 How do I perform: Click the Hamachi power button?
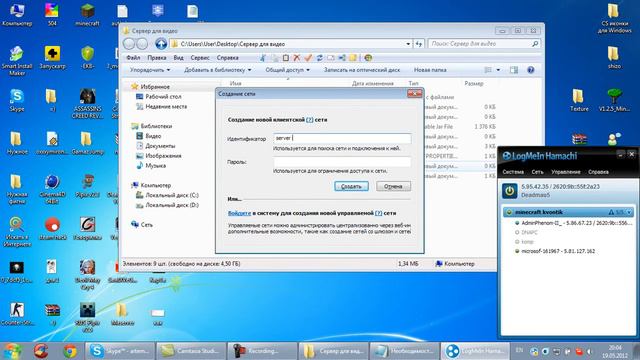click(x=509, y=191)
